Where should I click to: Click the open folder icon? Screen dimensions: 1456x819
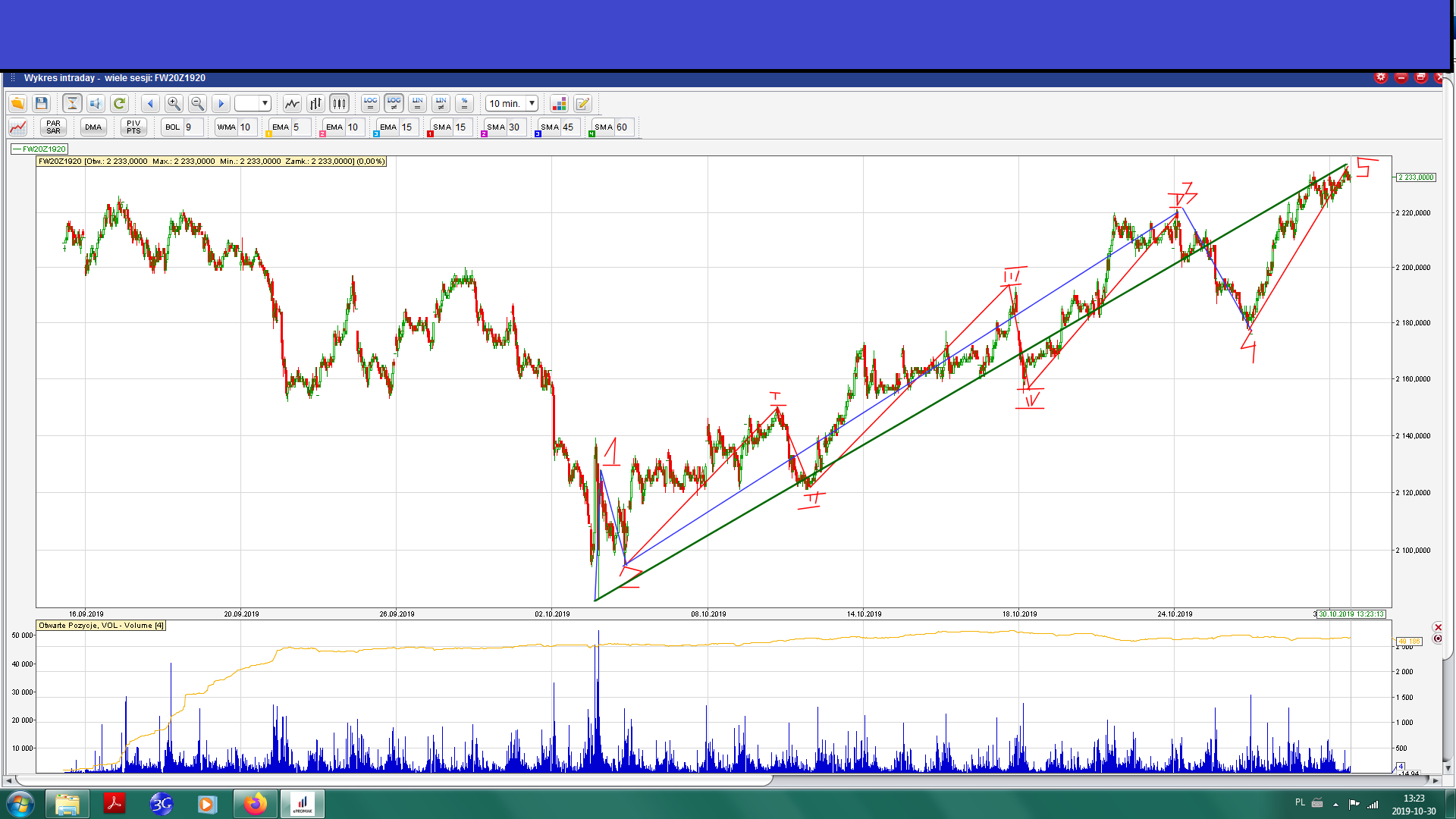pos(17,103)
